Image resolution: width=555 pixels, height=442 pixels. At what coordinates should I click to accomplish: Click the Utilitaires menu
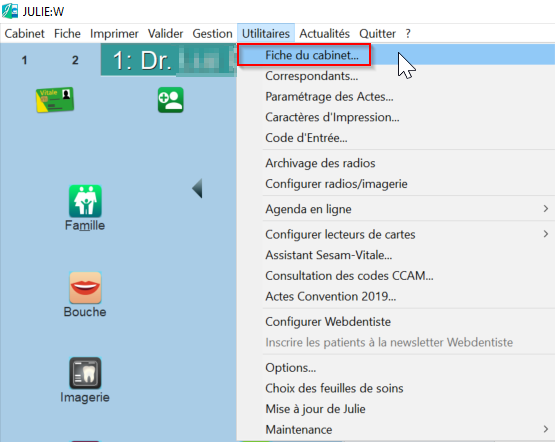(266, 34)
